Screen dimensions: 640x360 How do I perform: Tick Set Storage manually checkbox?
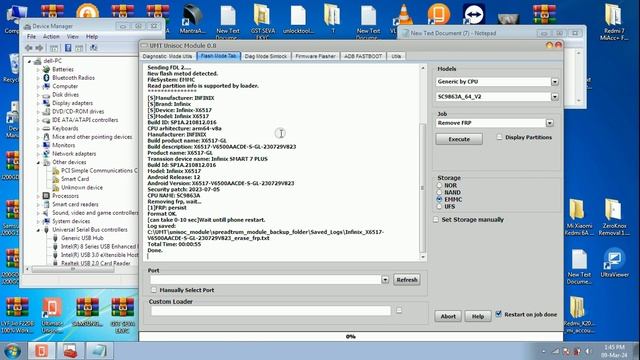(x=436, y=220)
